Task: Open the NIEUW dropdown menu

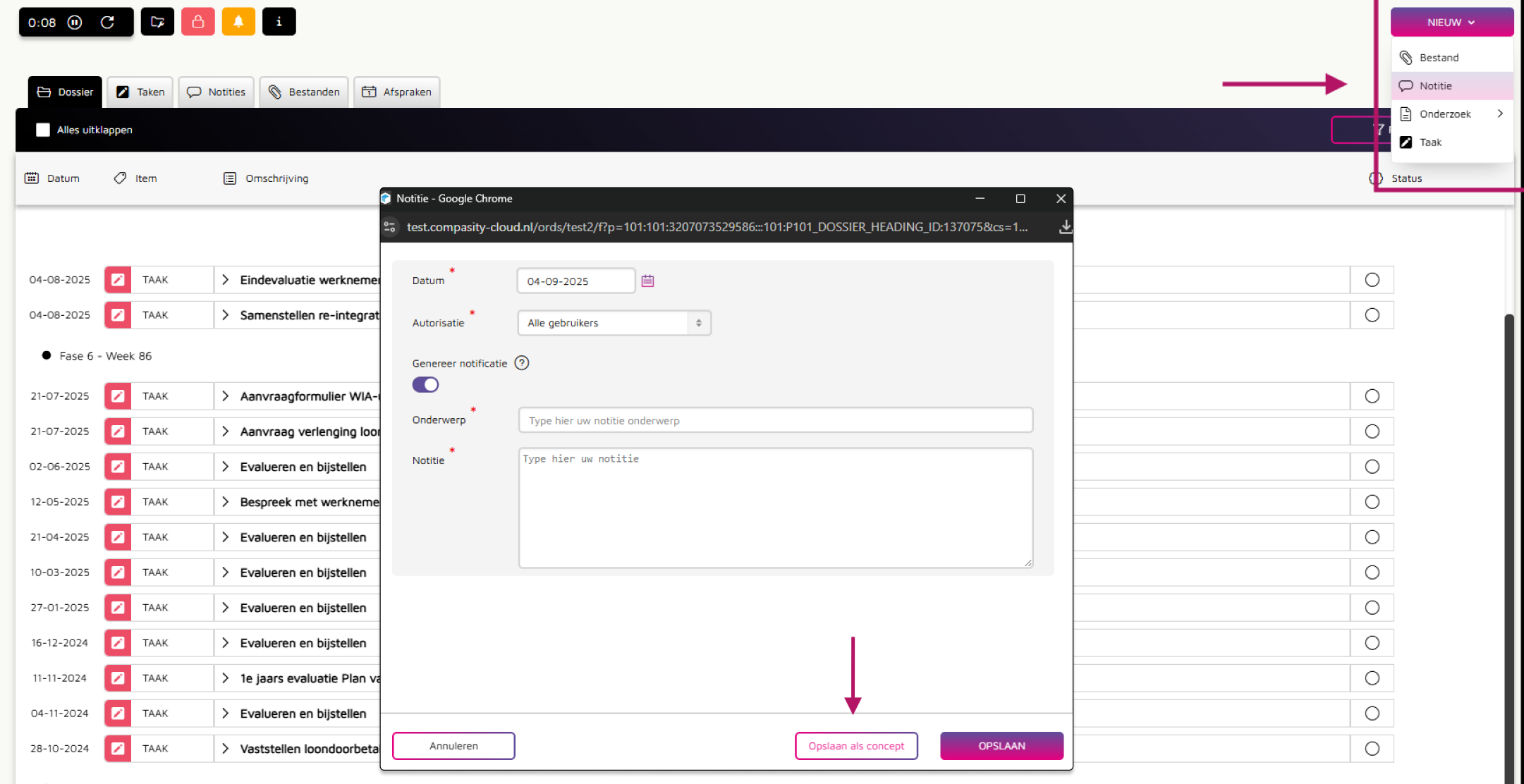Action: [1451, 22]
